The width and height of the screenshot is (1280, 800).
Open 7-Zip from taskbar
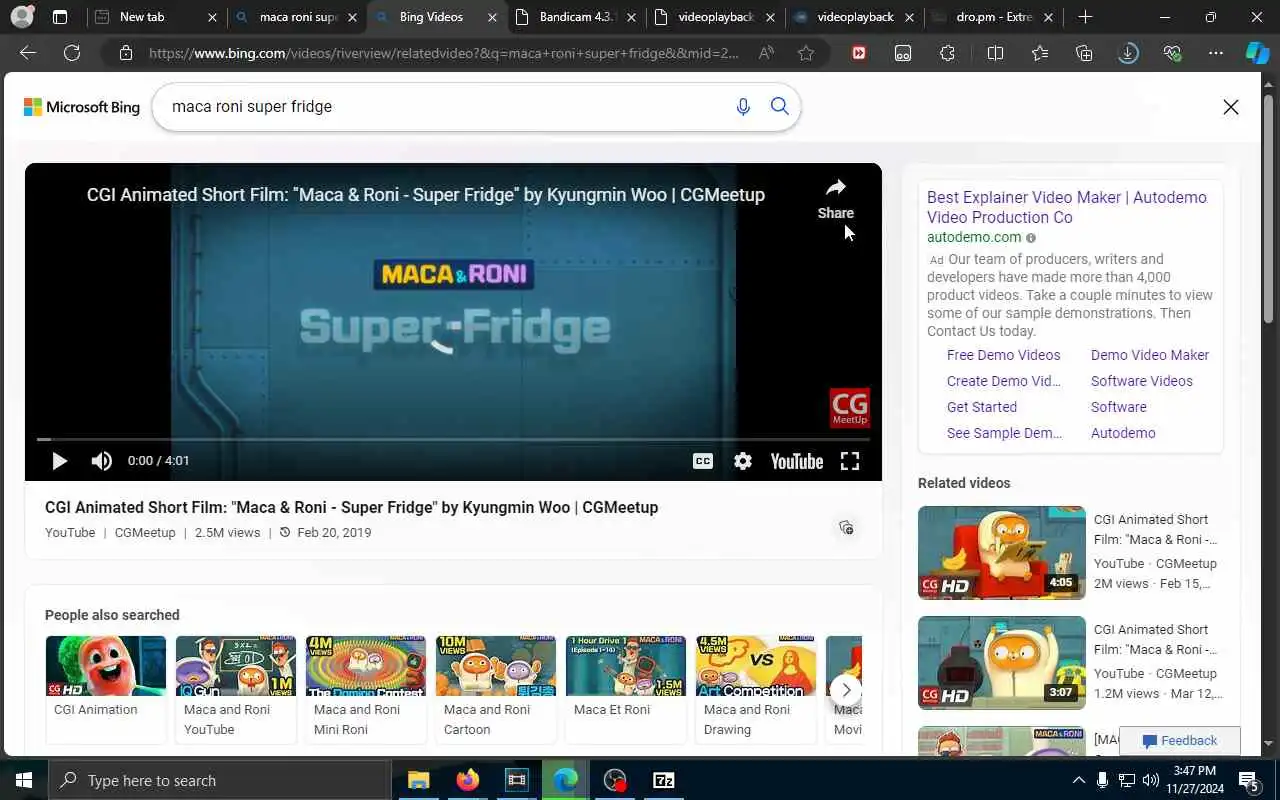click(664, 780)
